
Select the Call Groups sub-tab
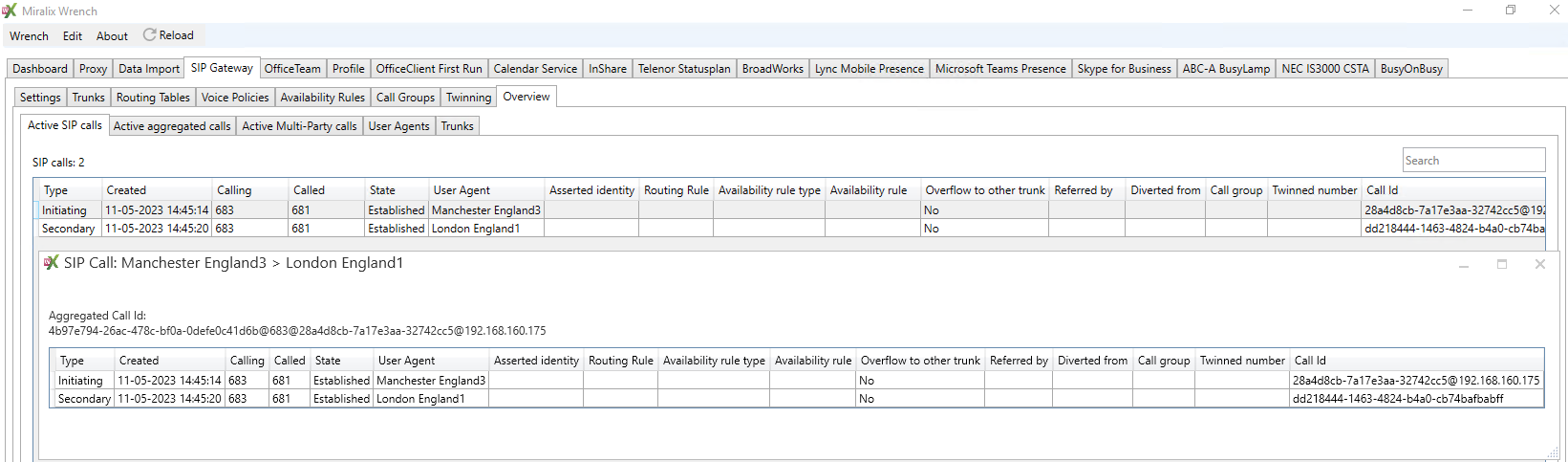point(405,98)
